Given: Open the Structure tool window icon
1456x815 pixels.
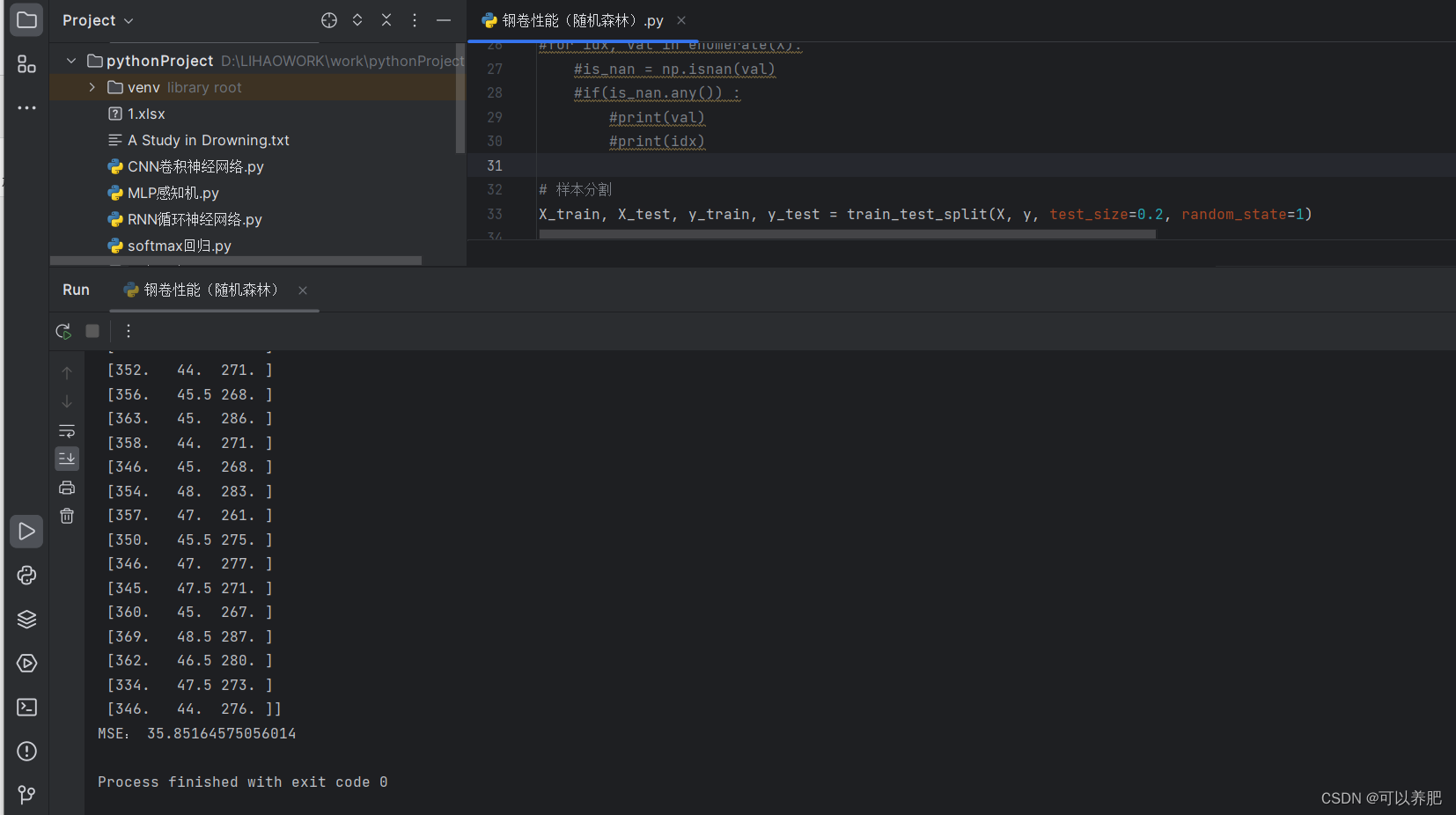Looking at the screenshot, I should tap(26, 64).
